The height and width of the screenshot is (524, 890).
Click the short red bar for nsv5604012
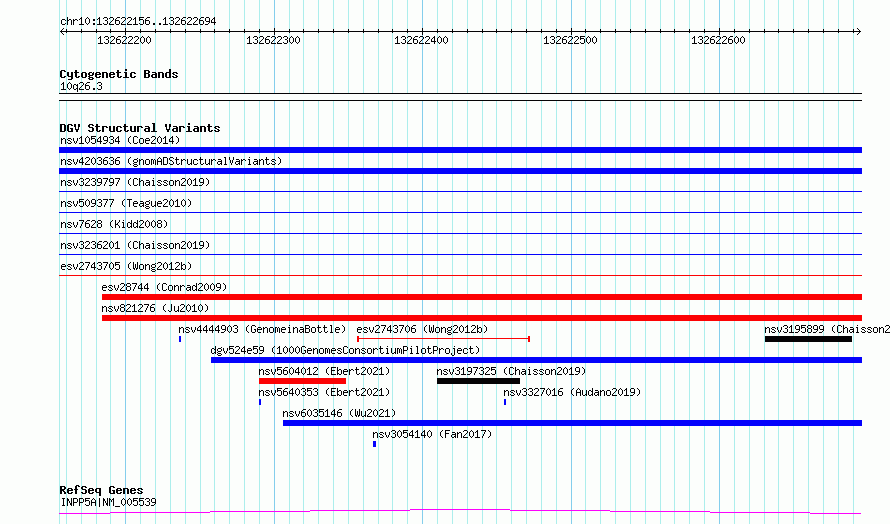302,381
